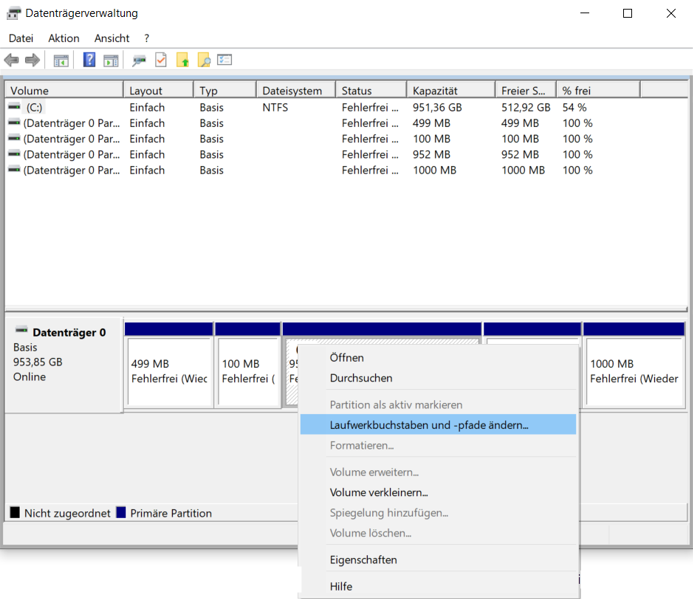Select the (C:) volume row
This screenshot has height=599, width=693.
(x=35, y=107)
